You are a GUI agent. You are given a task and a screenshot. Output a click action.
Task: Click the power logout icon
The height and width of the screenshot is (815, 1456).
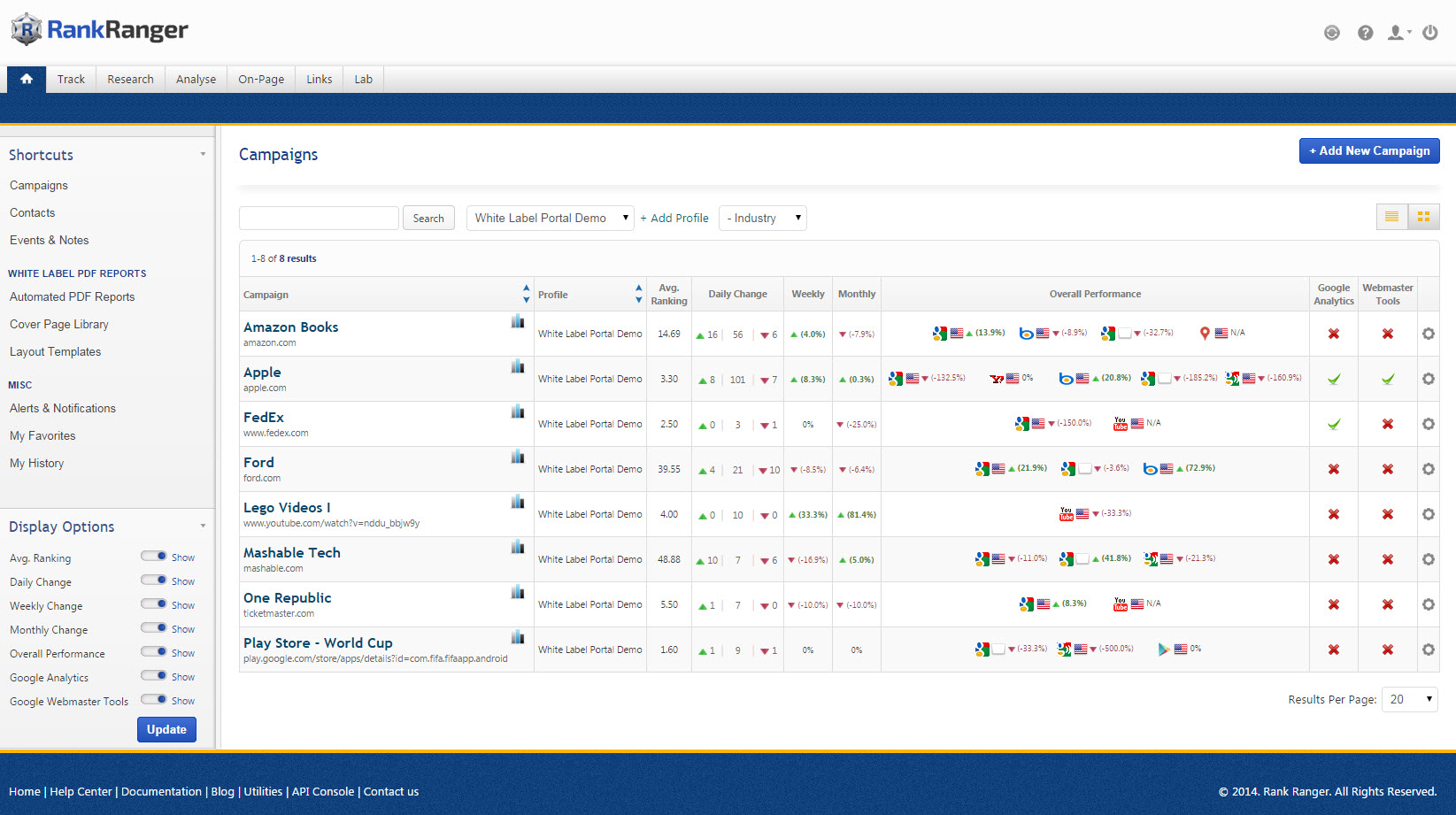[1429, 33]
